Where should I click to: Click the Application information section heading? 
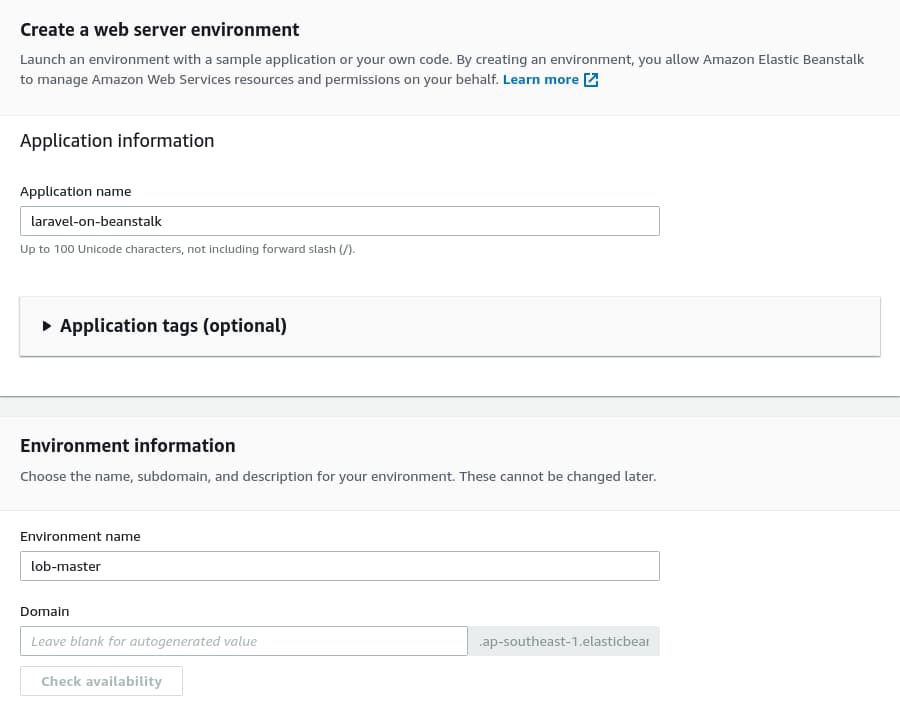pyautogui.click(x=117, y=140)
